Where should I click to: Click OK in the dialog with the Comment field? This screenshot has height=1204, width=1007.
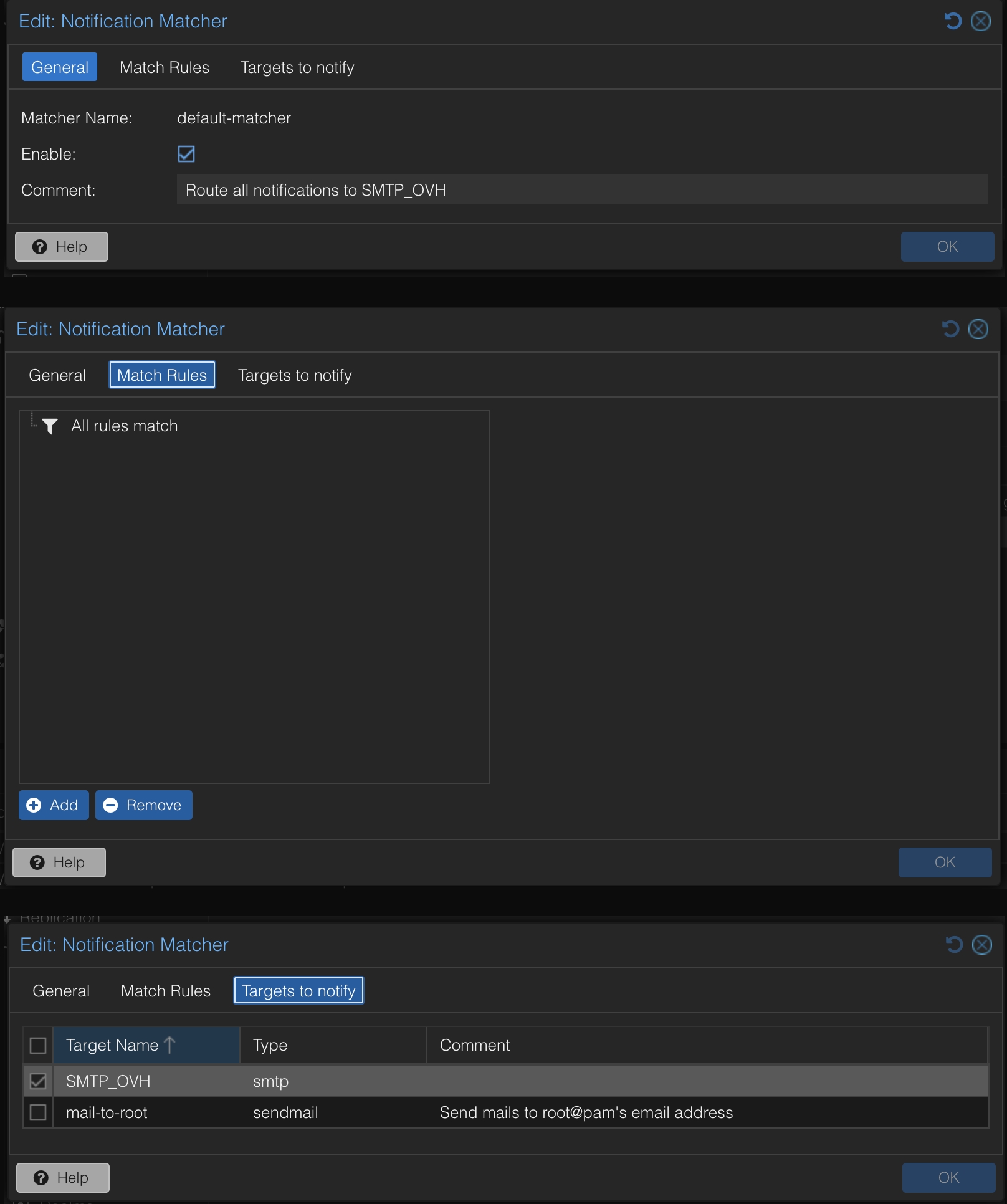pyautogui.click(x=947, y=247)
